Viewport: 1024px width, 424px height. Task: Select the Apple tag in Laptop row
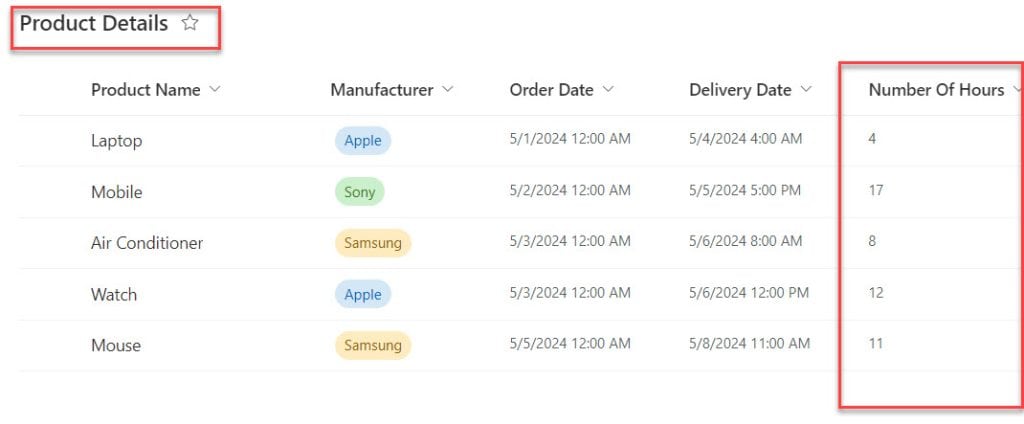coord(363,140)
